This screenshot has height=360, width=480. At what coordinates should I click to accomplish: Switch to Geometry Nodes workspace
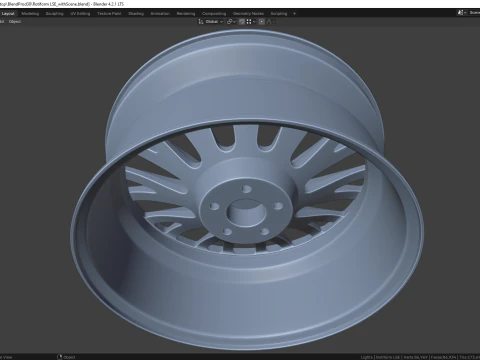(248, 14)
